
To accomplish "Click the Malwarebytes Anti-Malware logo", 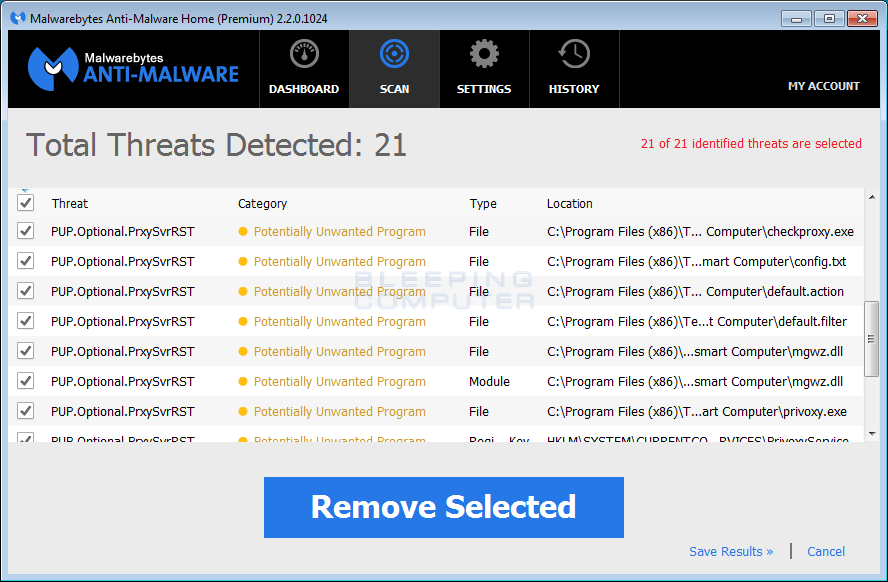I will 134,69.
